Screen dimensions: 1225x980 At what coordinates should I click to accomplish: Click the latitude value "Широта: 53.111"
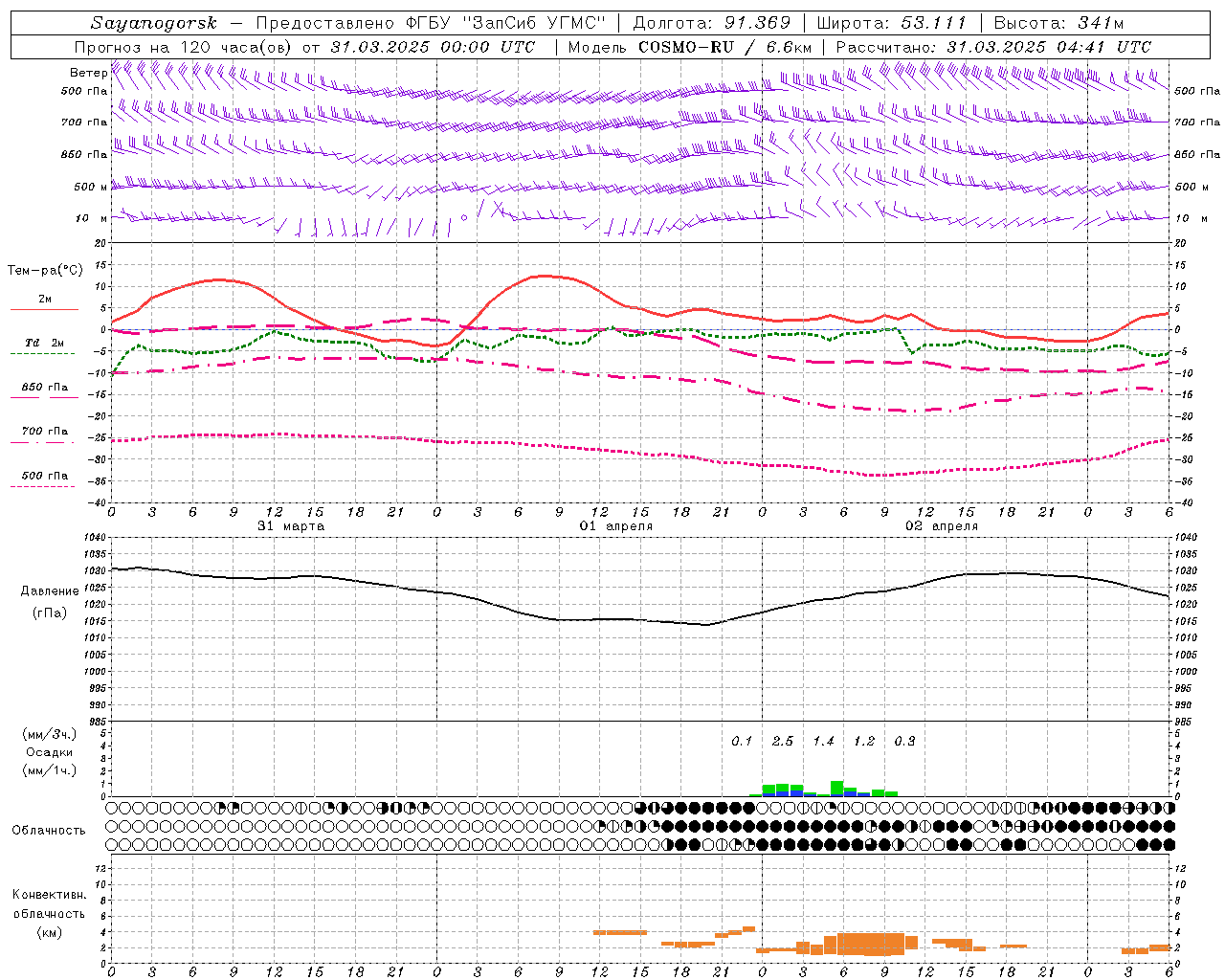(x=892, y=23)
